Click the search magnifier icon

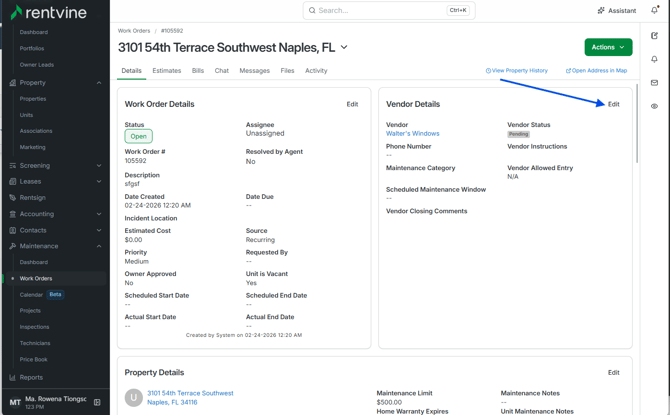[x=312, y=10]
